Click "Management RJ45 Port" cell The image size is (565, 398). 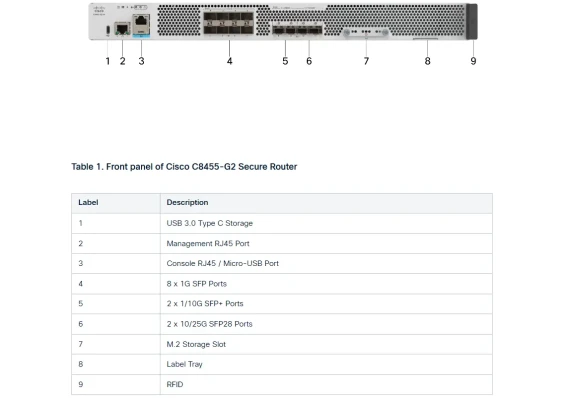pyautogui.click(x=326, y=243)
